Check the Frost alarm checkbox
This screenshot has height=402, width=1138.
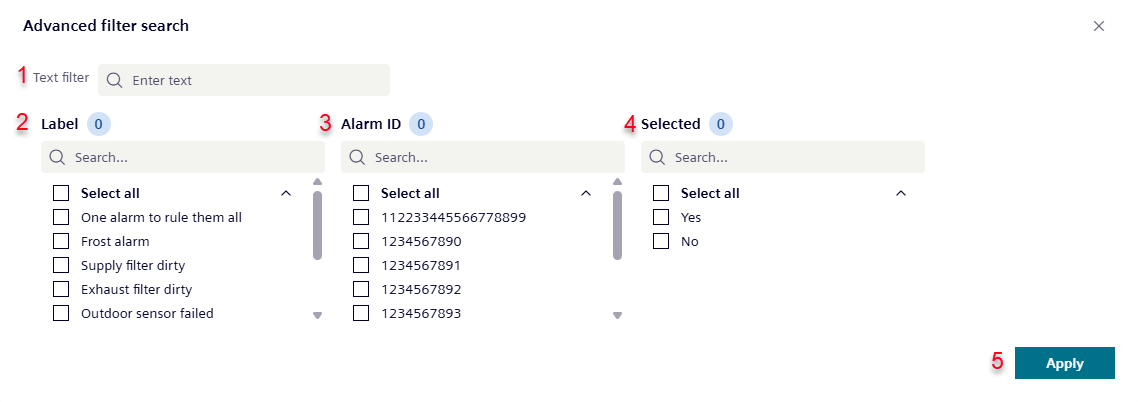click(61, 241)
